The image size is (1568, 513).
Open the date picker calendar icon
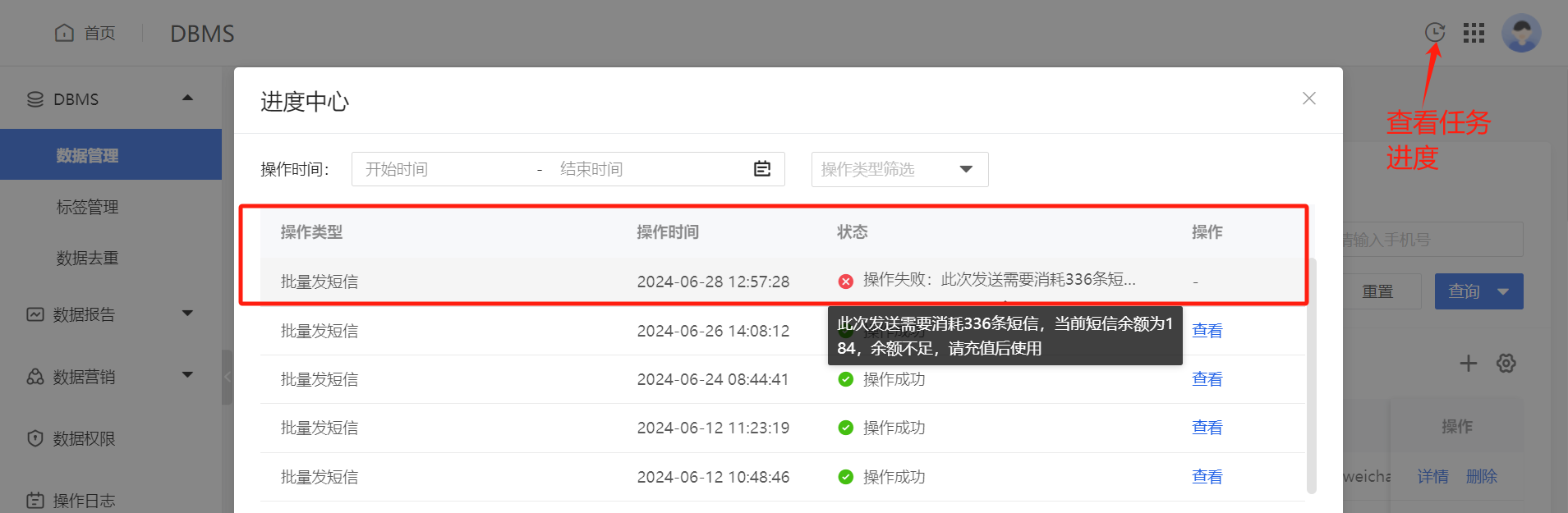coord(762,169)
